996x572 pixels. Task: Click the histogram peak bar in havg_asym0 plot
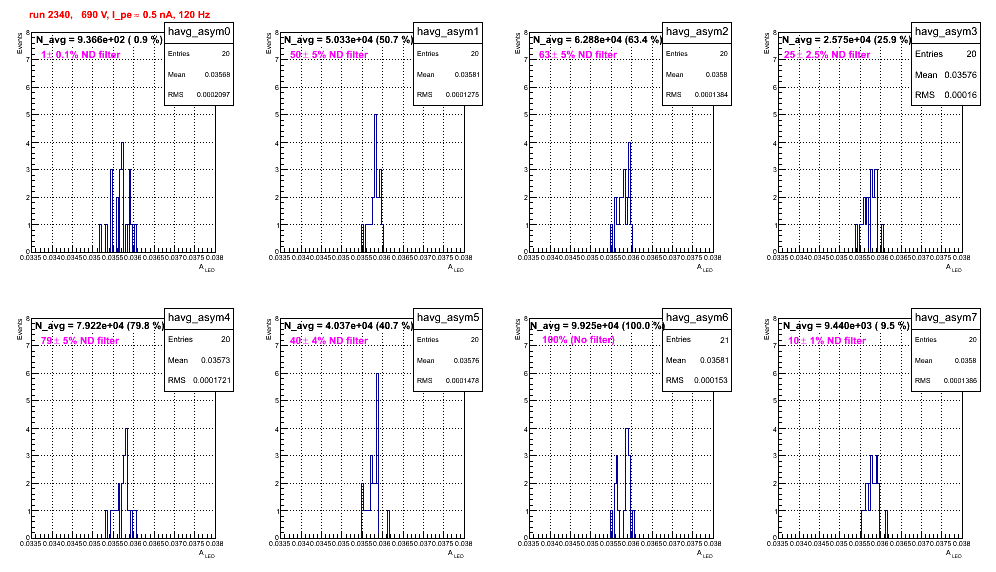coord(123,196)
